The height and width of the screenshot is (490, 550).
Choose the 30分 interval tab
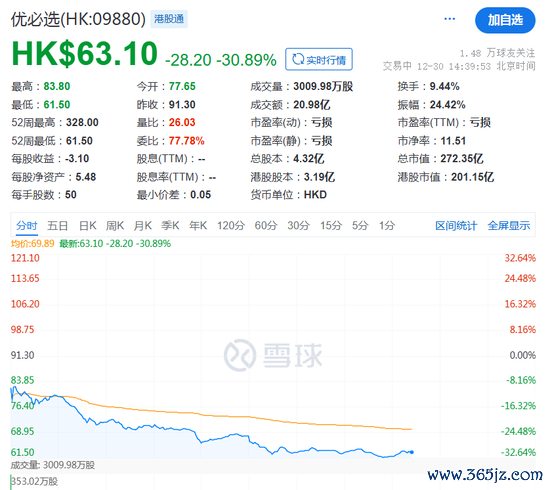(299, 226)
